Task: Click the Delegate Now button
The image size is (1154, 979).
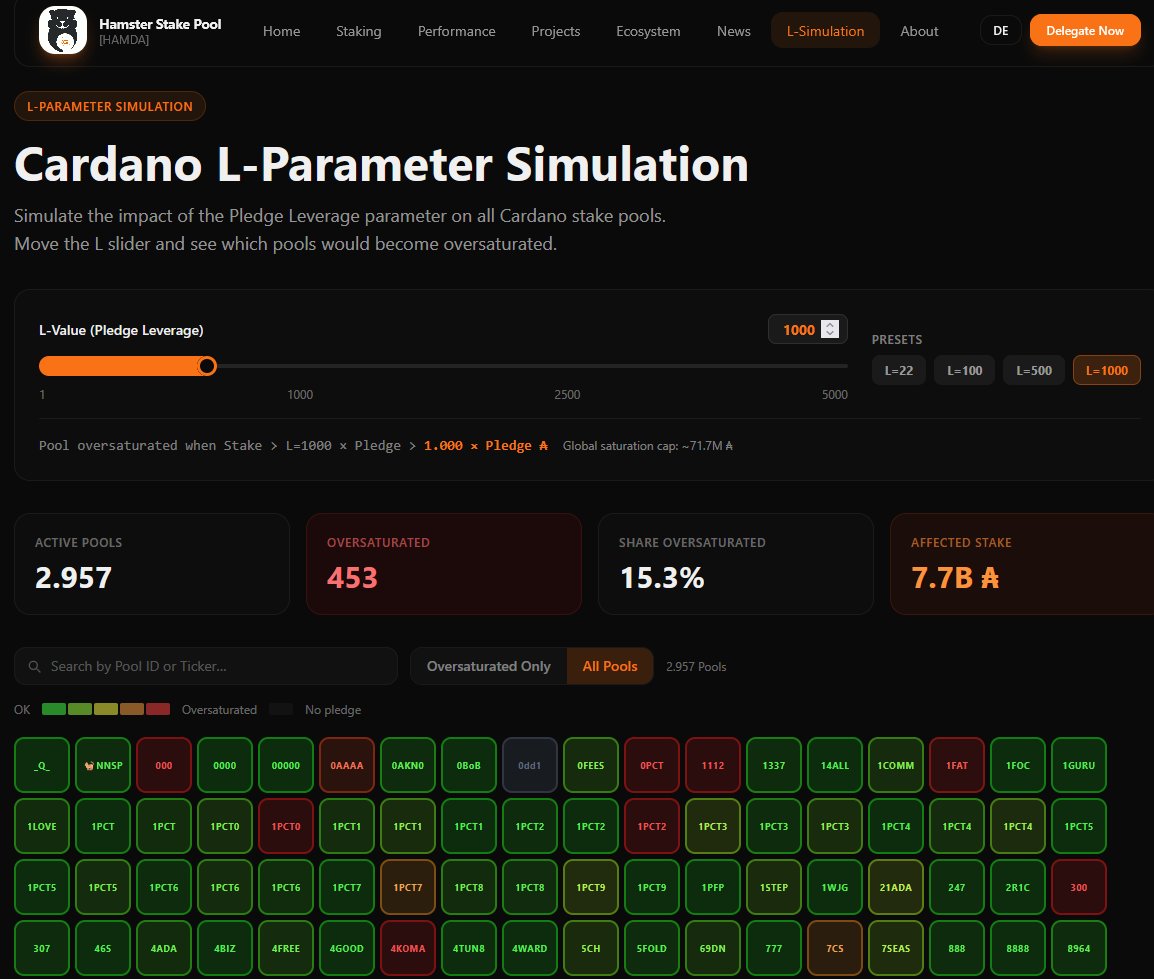Action: [x=1085, y=31]
